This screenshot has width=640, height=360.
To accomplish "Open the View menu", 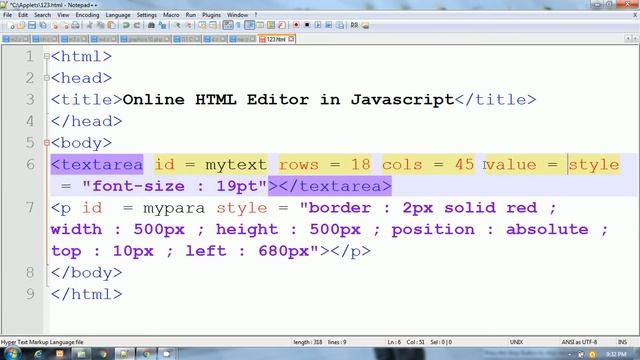I will point(63,15).
